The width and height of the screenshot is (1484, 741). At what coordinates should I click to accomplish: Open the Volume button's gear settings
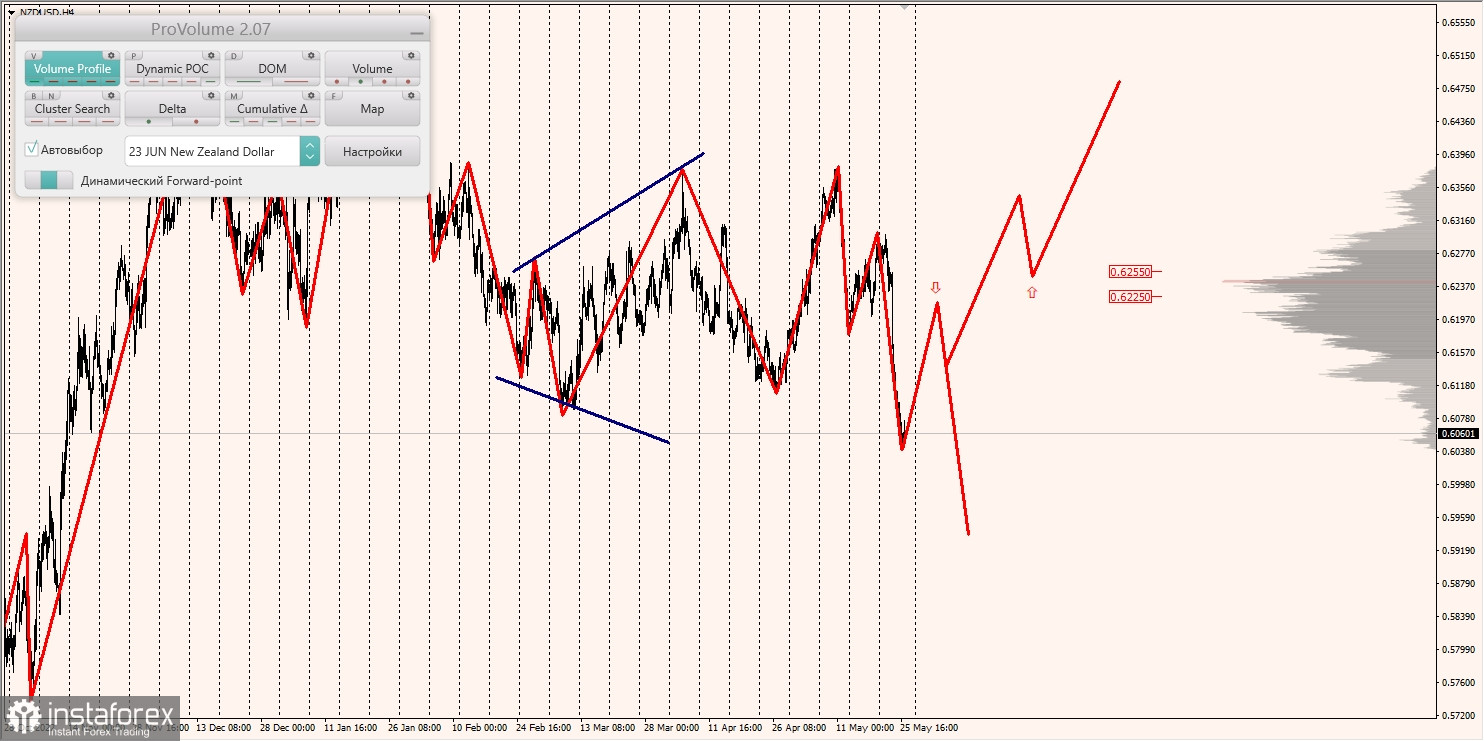click(411, 56)
